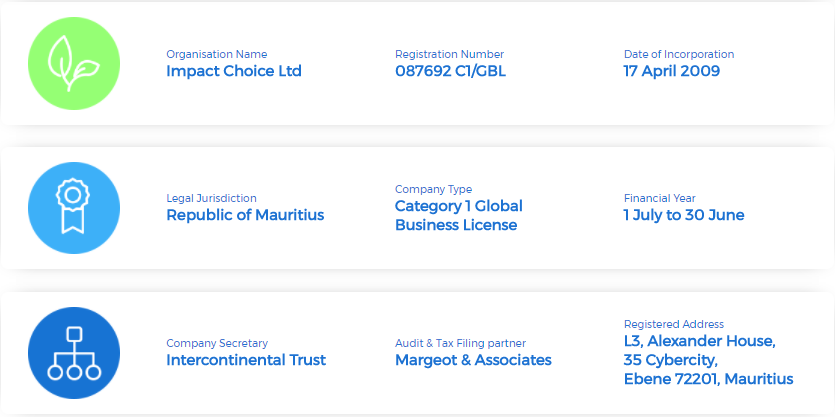Click the Alexander House registered address

point(708,360)
